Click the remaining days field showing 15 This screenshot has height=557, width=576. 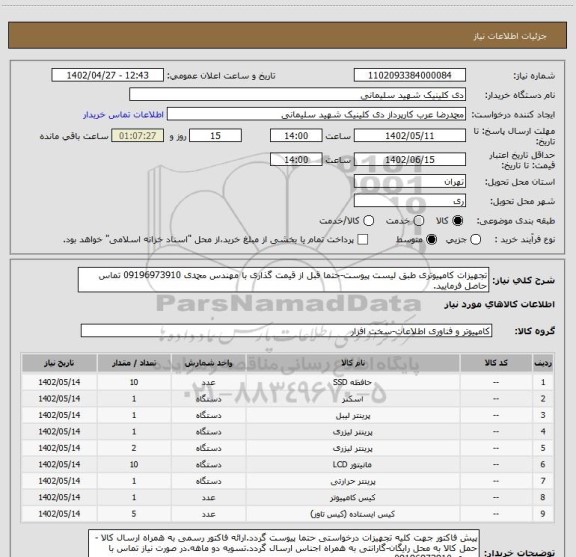(x=215, y=136)
